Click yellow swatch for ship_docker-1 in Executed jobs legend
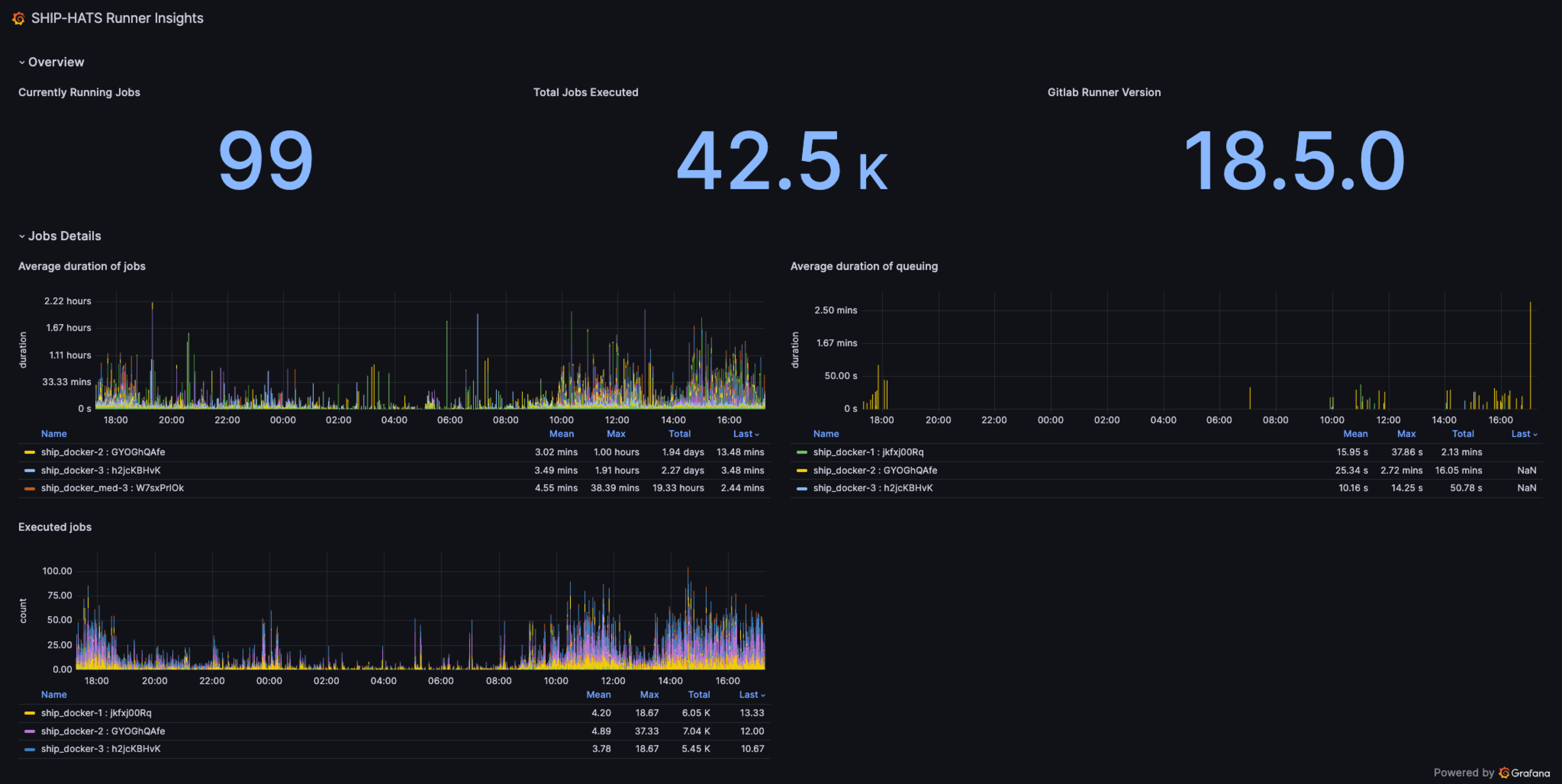 30,713
